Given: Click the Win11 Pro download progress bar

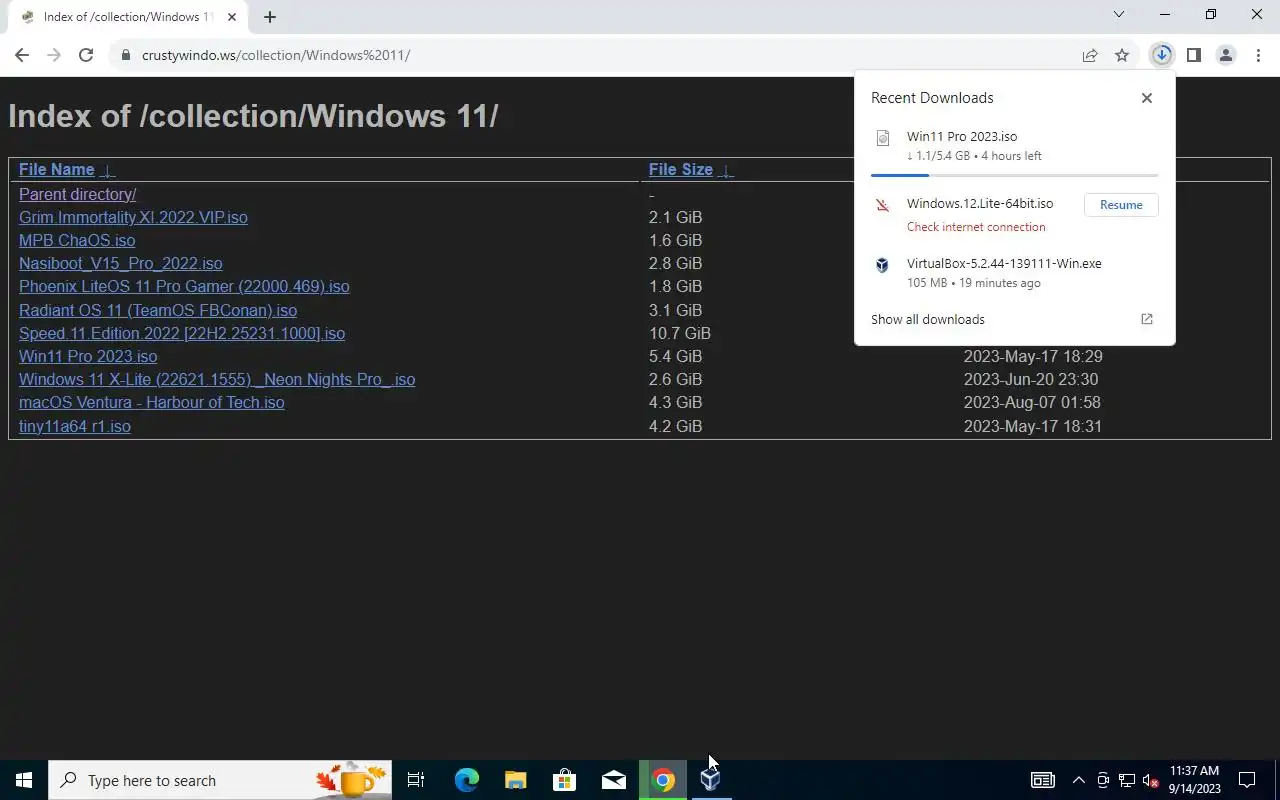Looking at the screenshot, I should pyautogui.click(x=1014, y=175).
